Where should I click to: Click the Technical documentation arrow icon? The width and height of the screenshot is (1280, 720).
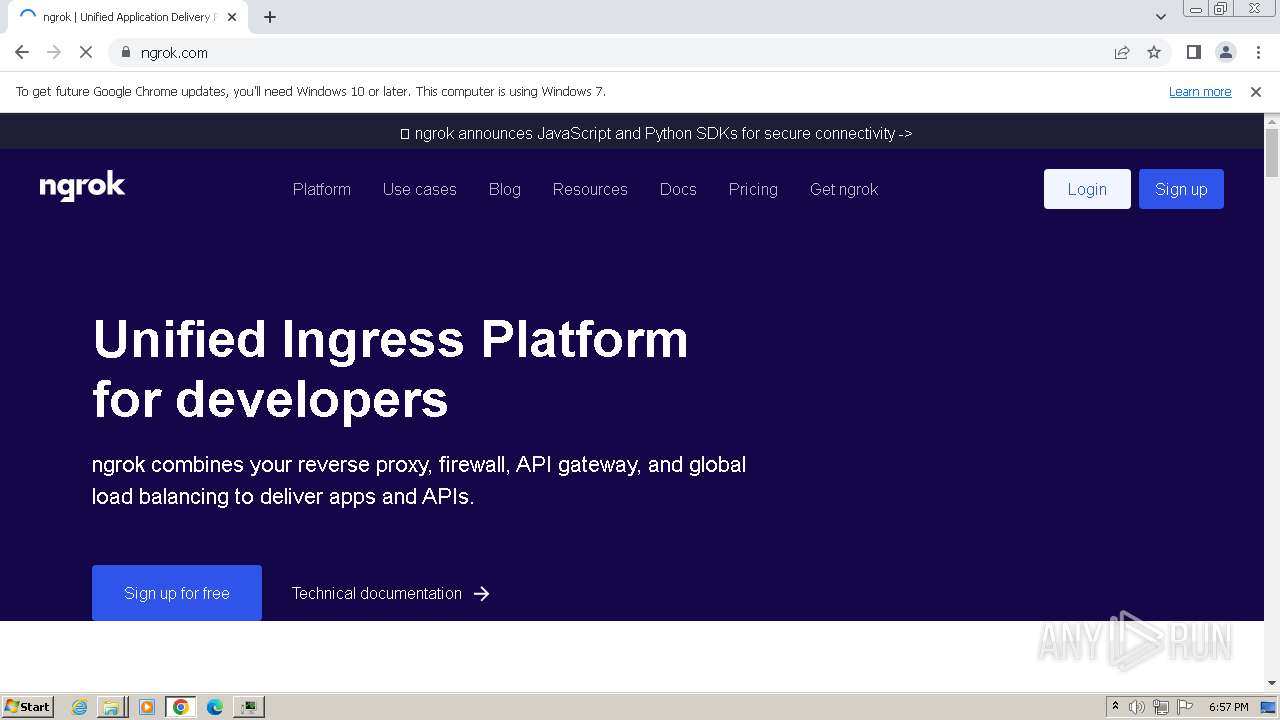pyautogui.click(x=482, y=594)
